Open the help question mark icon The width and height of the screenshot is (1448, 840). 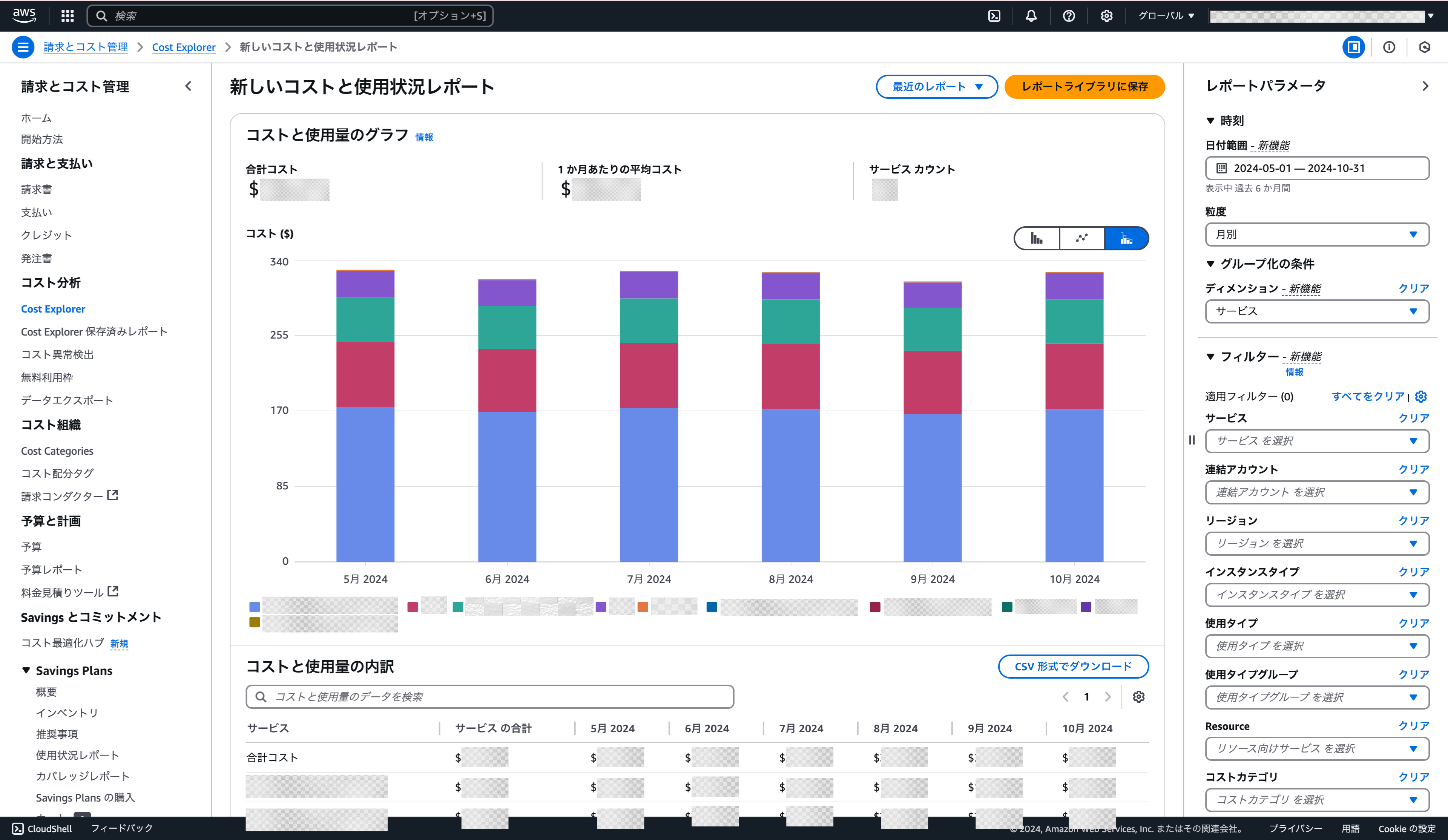[1069, 16]
